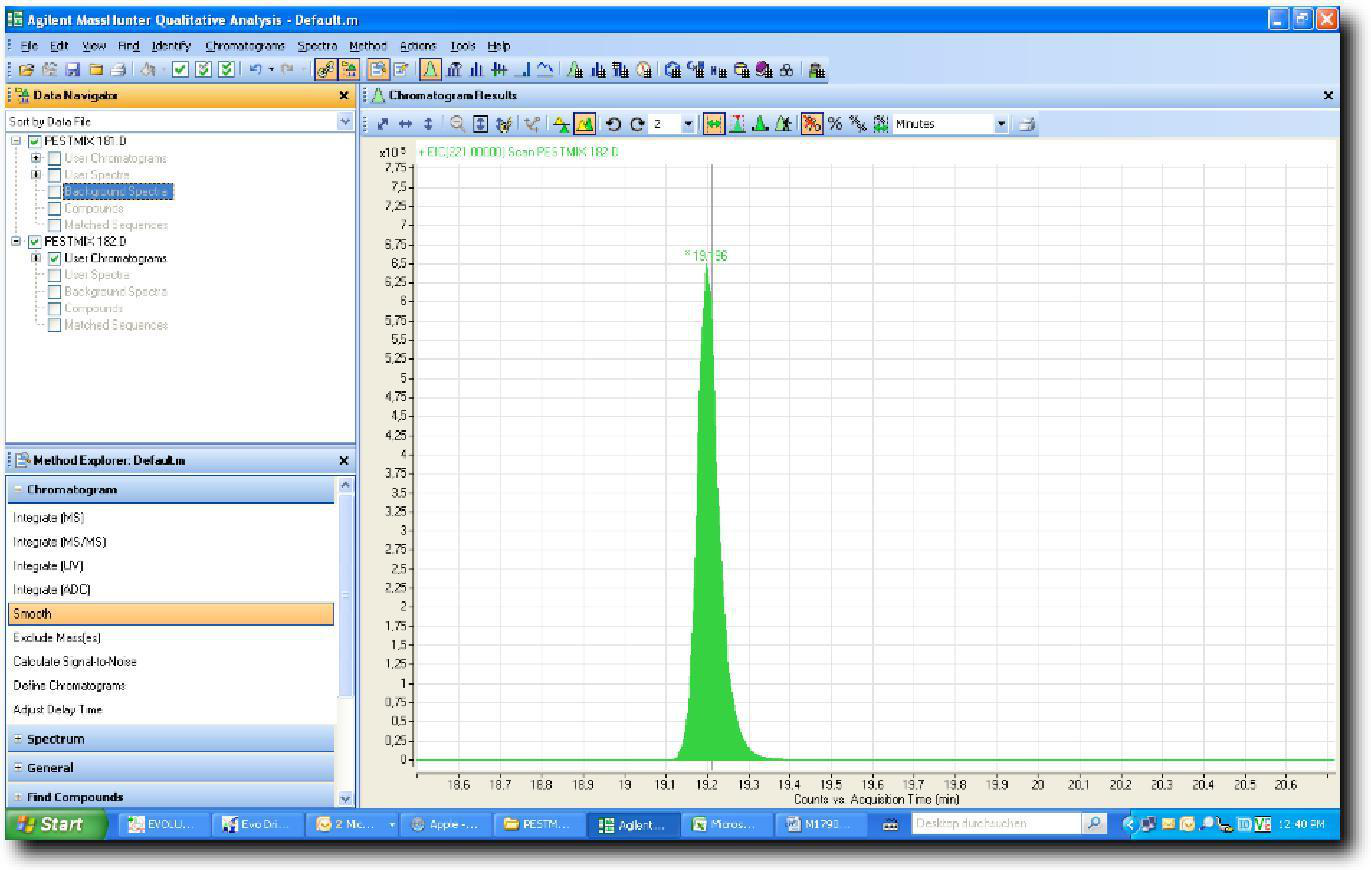Click the Autoscale Y-axis vertical arrow icon
Image resolution: width=1371 pixels, height=870 pixels.
[x=428, y=124]
